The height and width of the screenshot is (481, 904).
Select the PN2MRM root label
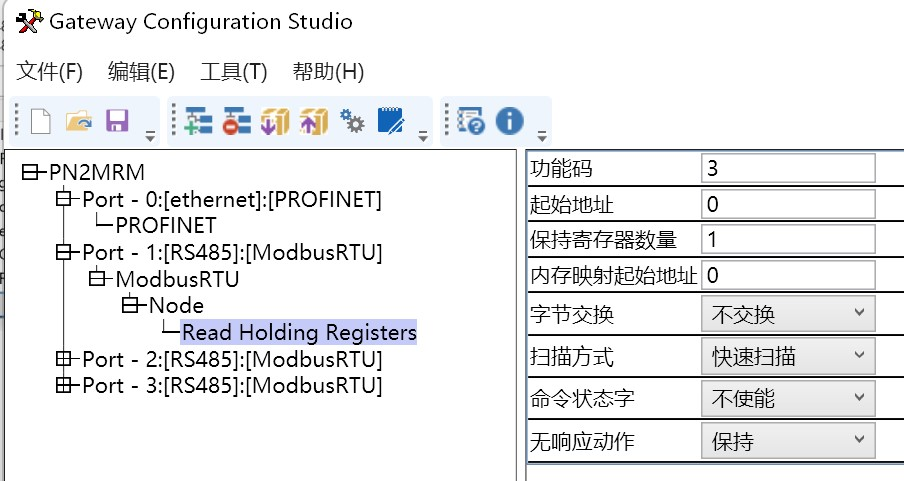coord(97,172)
